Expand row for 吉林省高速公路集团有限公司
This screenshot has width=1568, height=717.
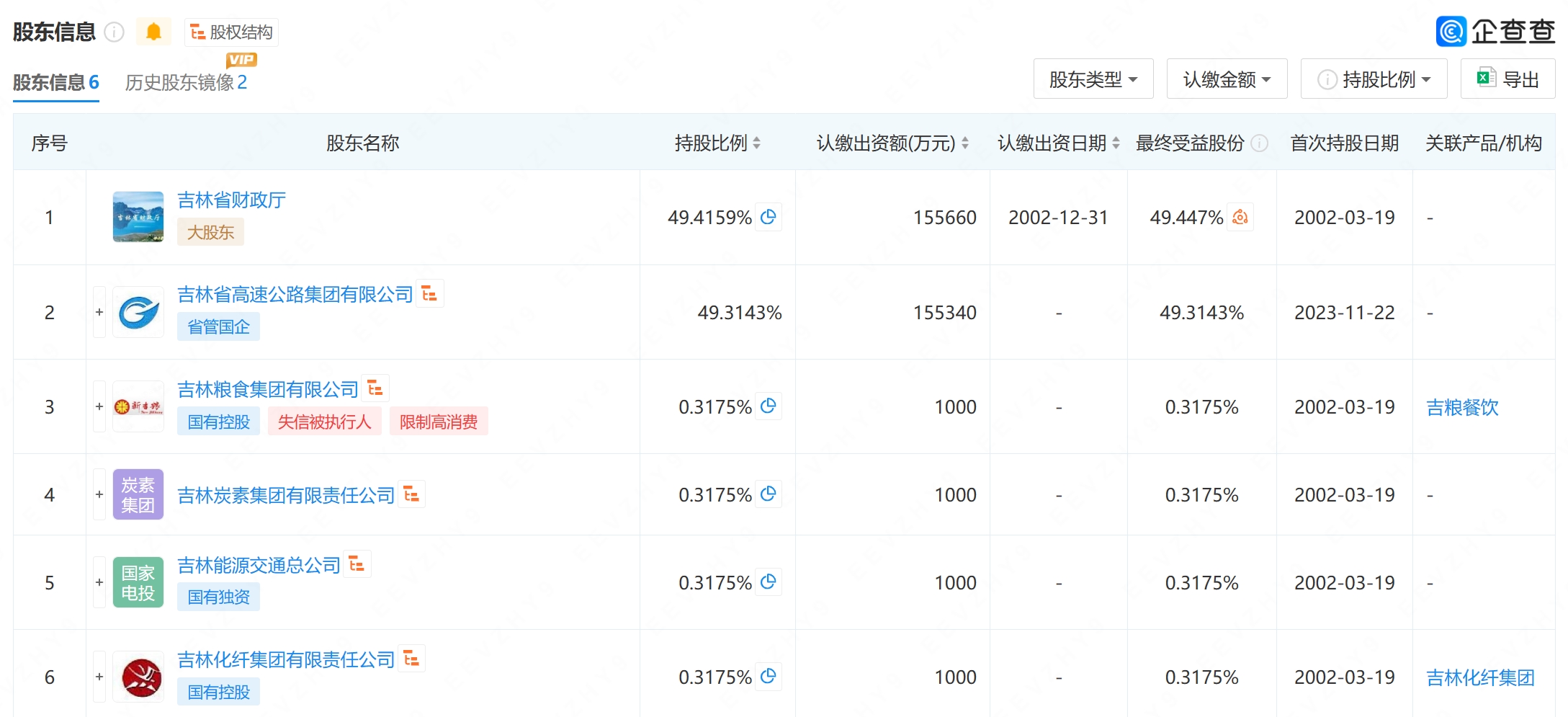(99, 312)
